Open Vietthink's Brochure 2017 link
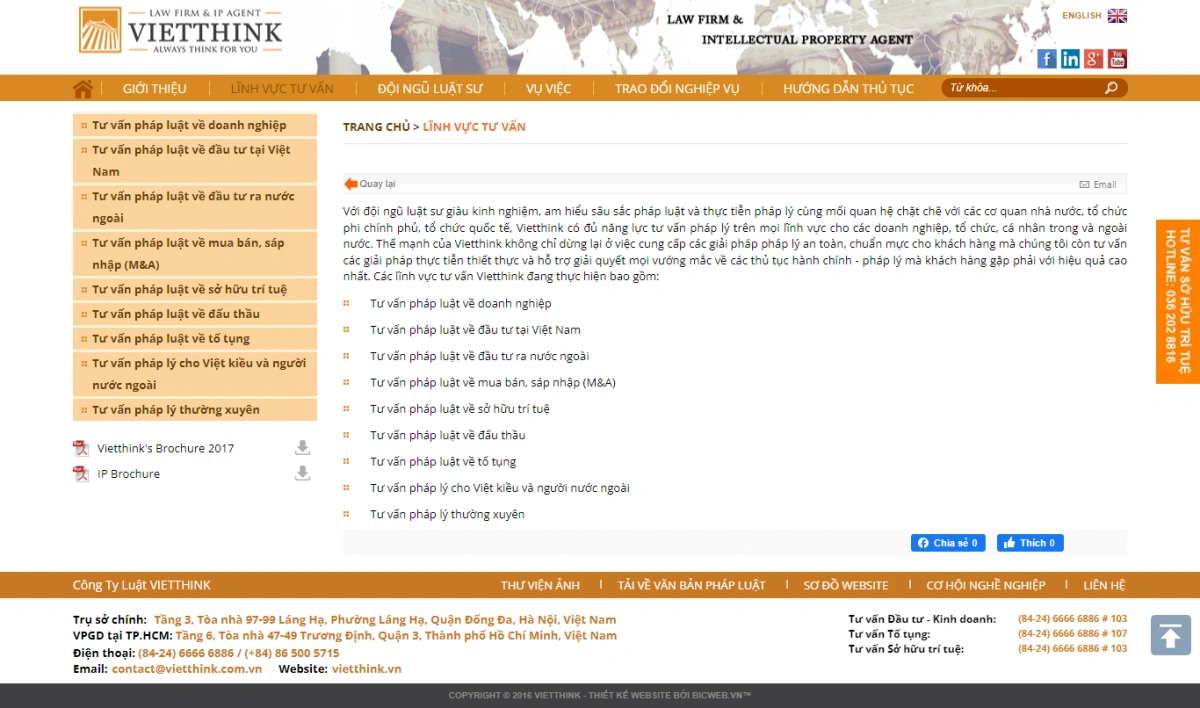 click(166, 448)
